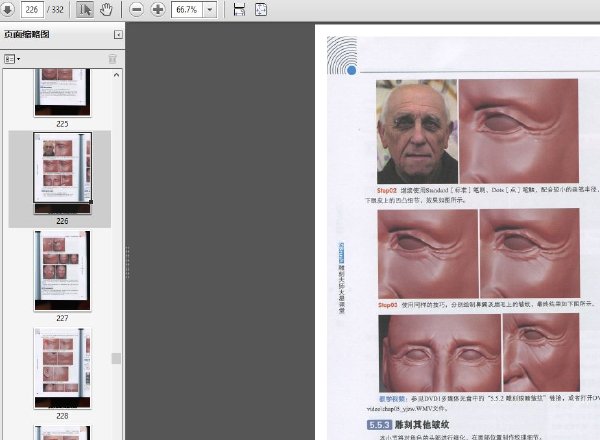The width and height of the screenshot is (600, 440).
Task: Collapse the page thumbnails panel
Action: (x=118, y=35)
